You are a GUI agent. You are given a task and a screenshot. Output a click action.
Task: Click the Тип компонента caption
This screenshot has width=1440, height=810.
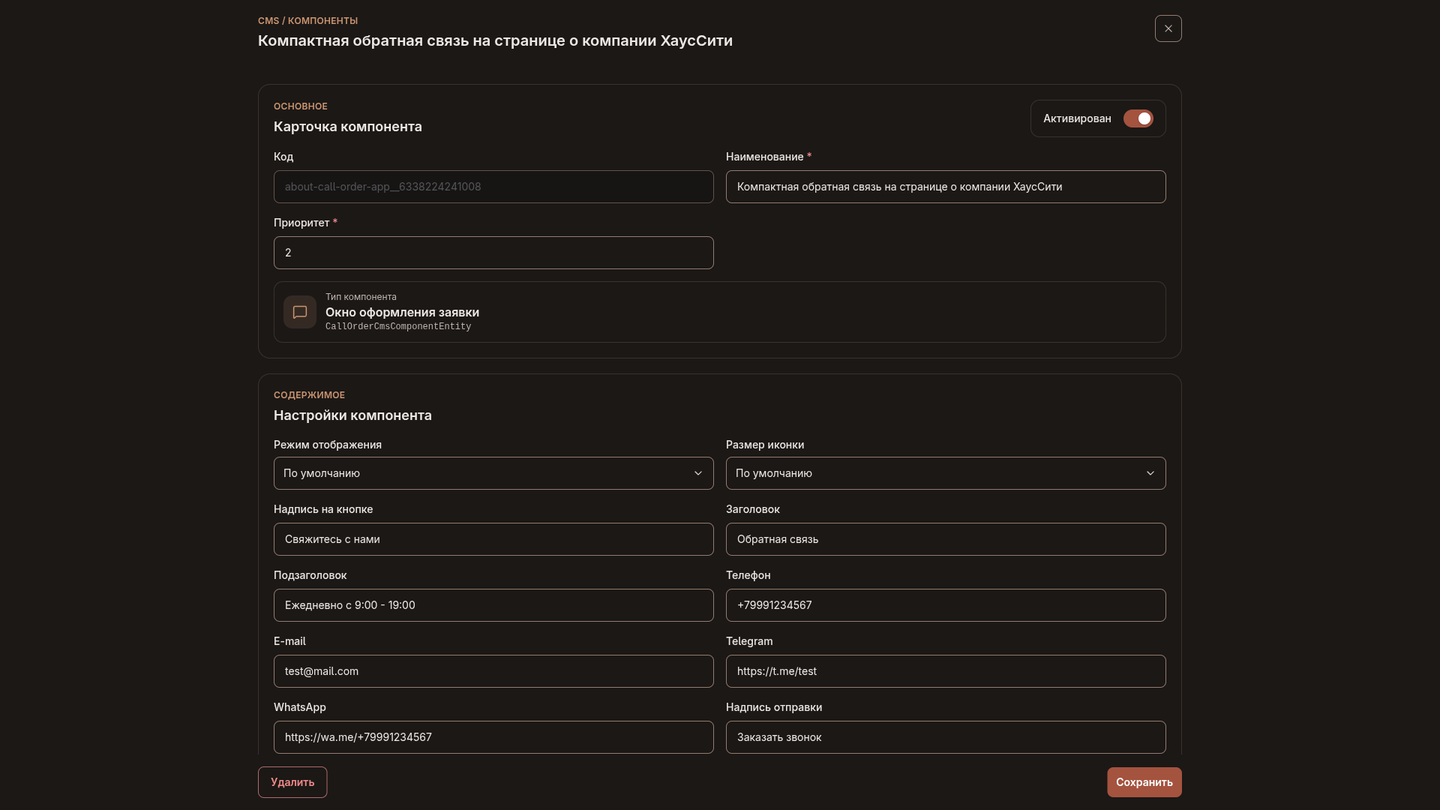(361, 297)
